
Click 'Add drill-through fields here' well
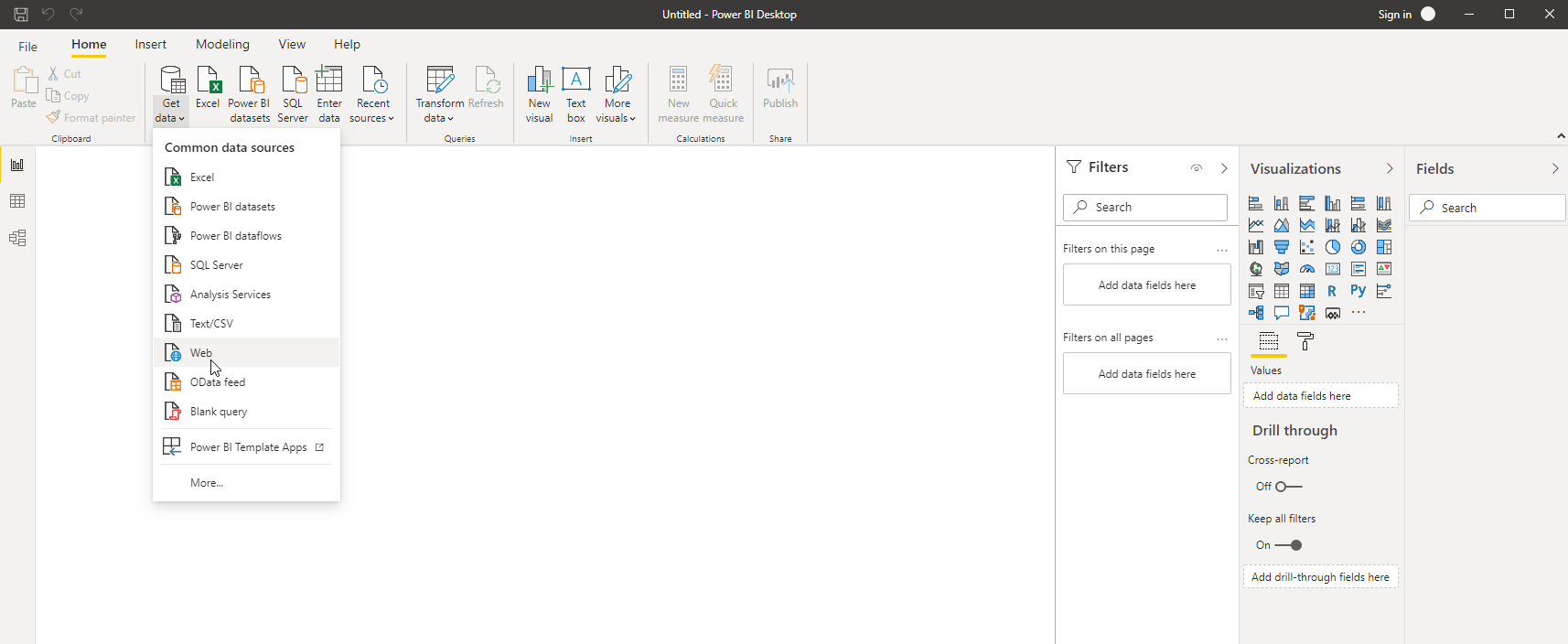tap(1321, 576)
